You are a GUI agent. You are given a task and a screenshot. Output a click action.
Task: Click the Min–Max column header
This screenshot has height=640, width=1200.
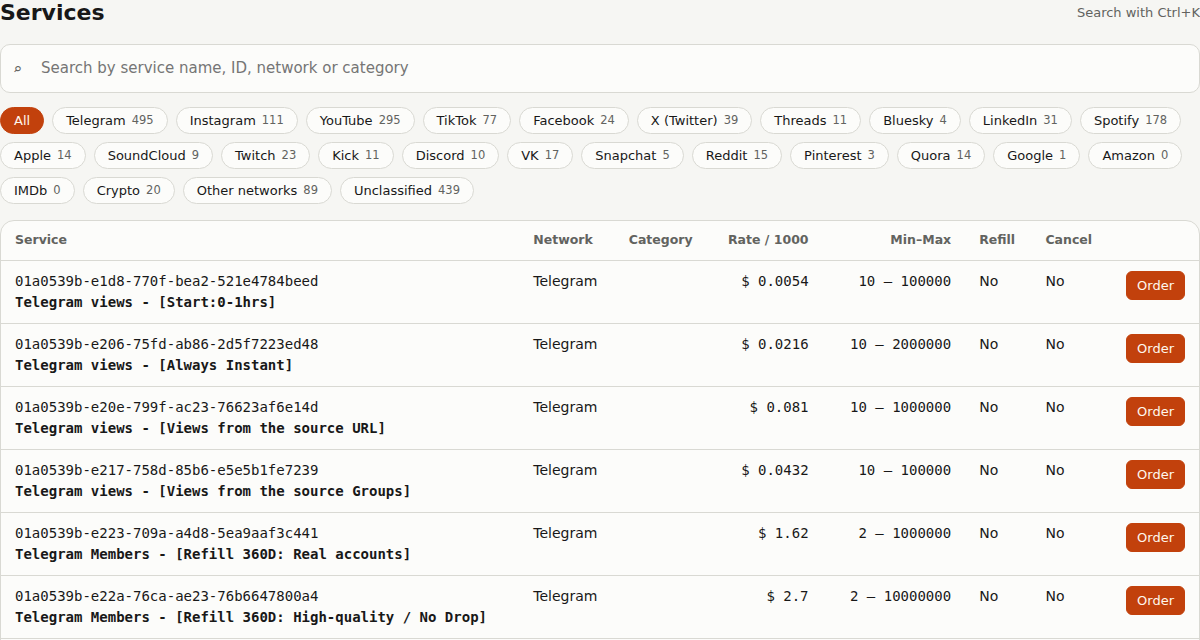(921, 240)
